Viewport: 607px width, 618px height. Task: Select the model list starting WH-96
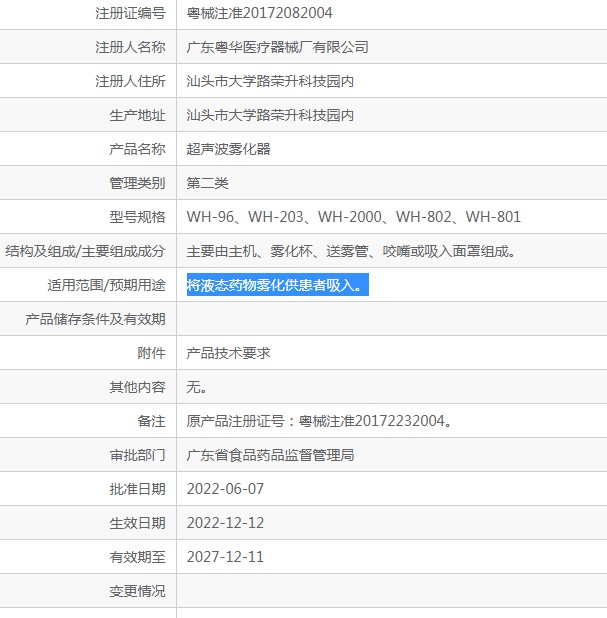coord(354,217)
